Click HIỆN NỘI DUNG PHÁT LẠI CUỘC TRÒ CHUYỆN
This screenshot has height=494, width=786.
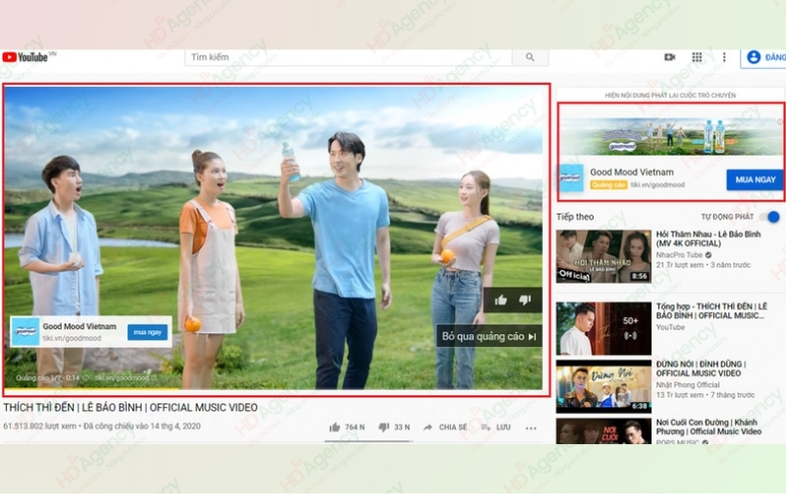click(670, 95)
